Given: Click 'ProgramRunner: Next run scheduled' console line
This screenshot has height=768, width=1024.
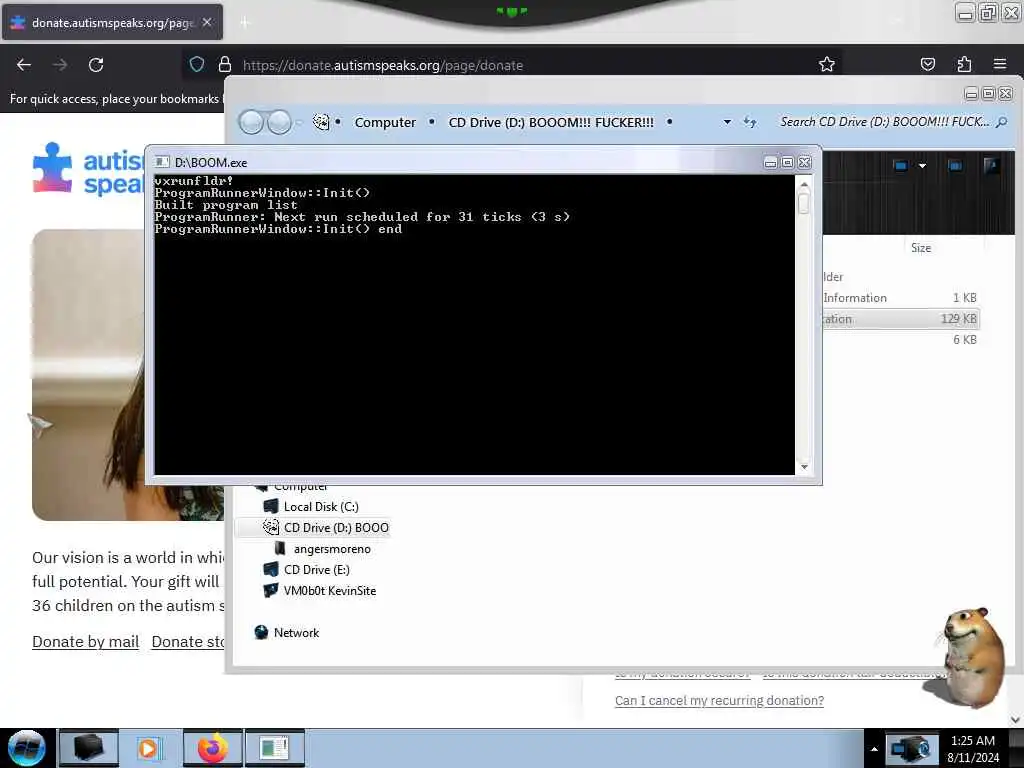Looking at the screenshot, I should 362,217.
